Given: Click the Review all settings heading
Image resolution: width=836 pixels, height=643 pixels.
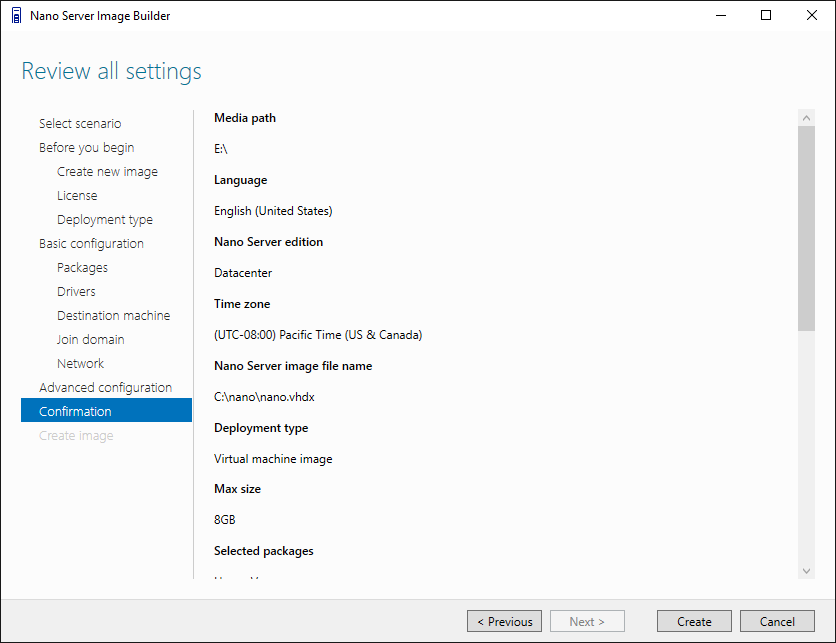Looking at the screenshot, I should coord(111,71).
